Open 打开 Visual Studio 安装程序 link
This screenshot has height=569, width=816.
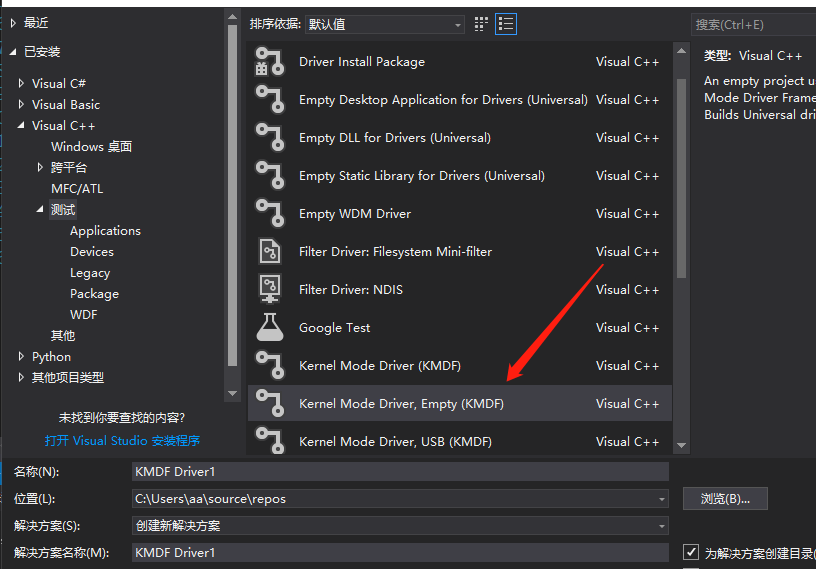point(122,440)
